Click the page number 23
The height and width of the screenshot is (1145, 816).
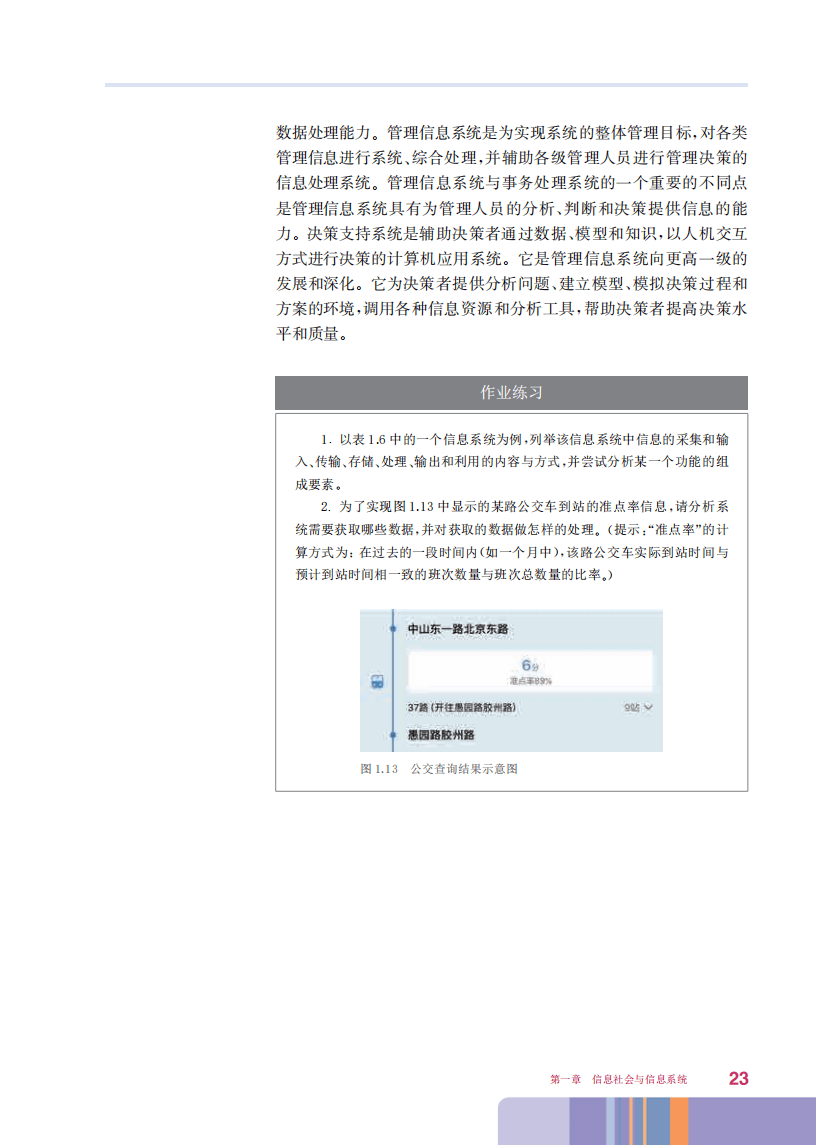(739, 1079)
